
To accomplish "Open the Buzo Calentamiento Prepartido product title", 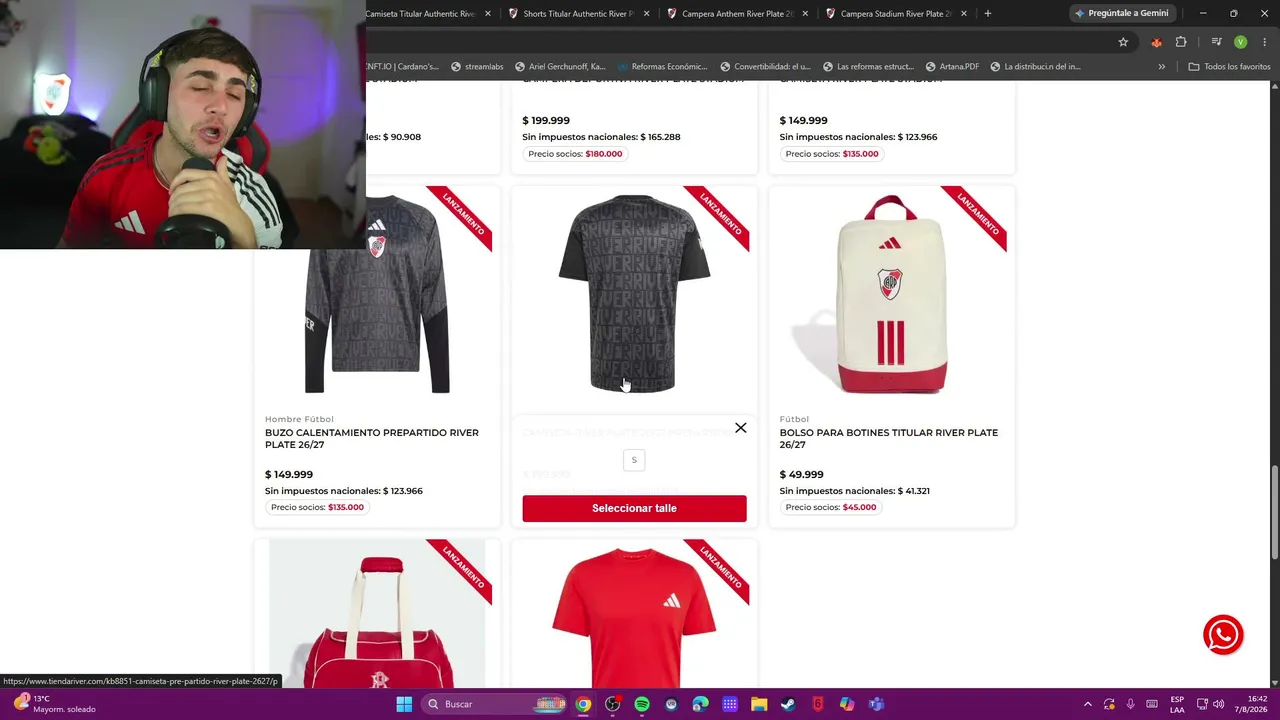I will click(x=372, y=439).
